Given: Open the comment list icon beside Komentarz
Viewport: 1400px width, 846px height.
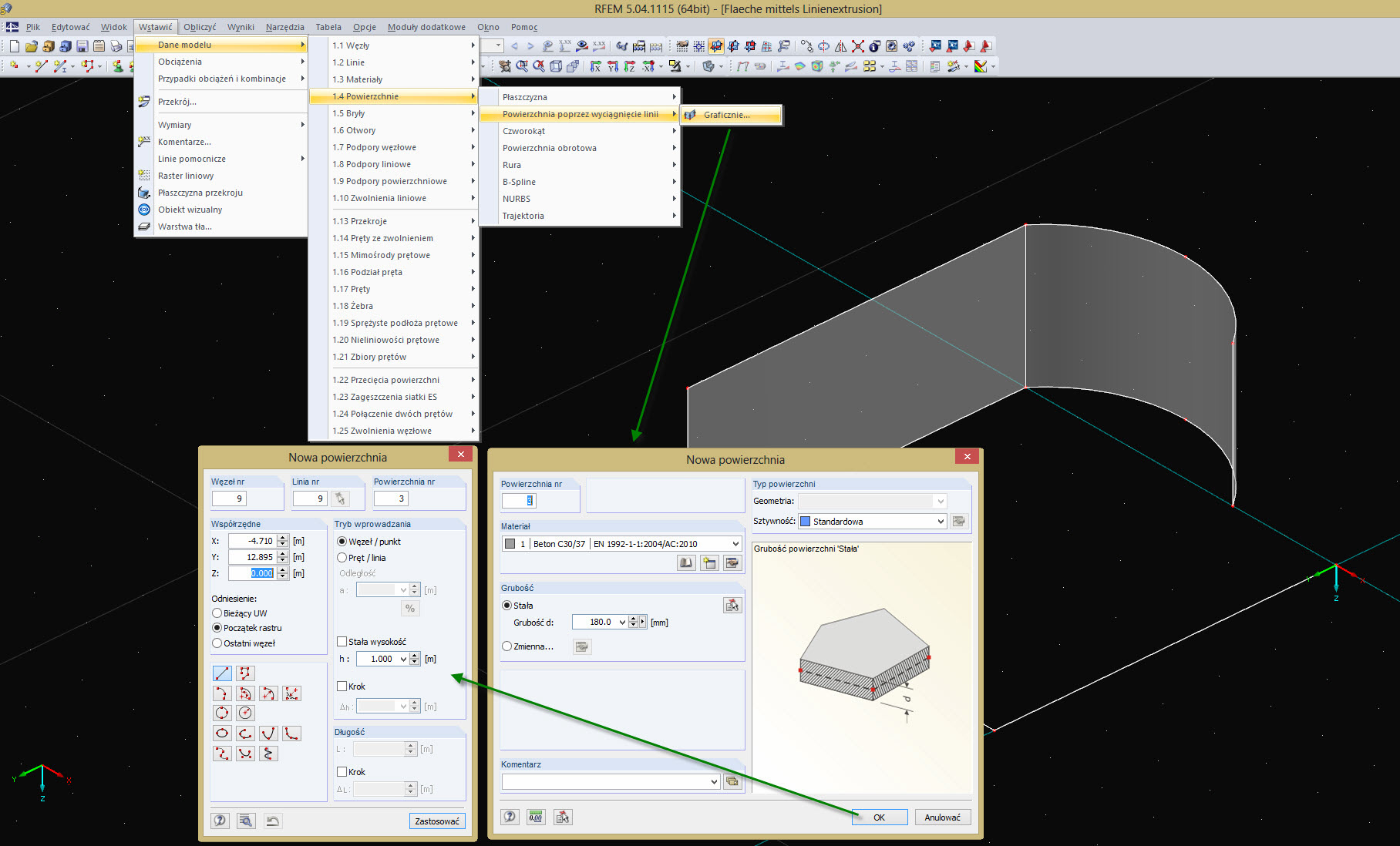Looking at the screenshot, I should coord(732,782).
